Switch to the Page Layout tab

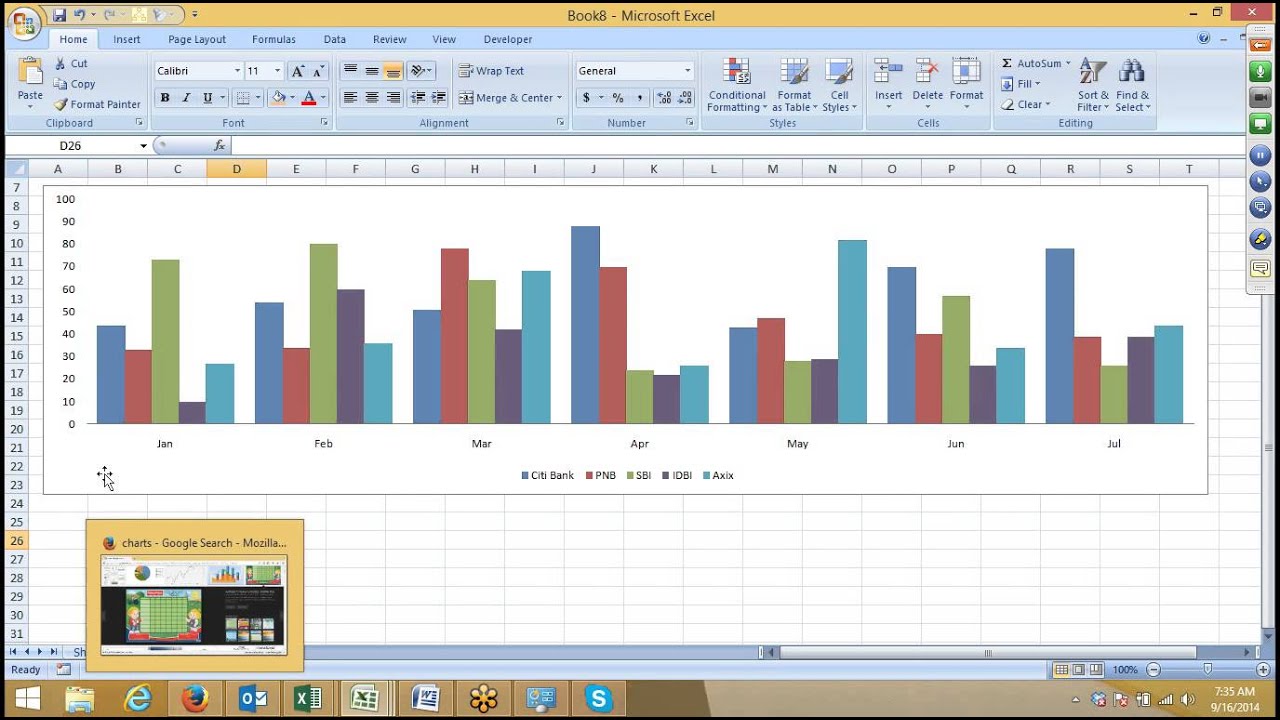pyautogui.click(x=197, y=39)
